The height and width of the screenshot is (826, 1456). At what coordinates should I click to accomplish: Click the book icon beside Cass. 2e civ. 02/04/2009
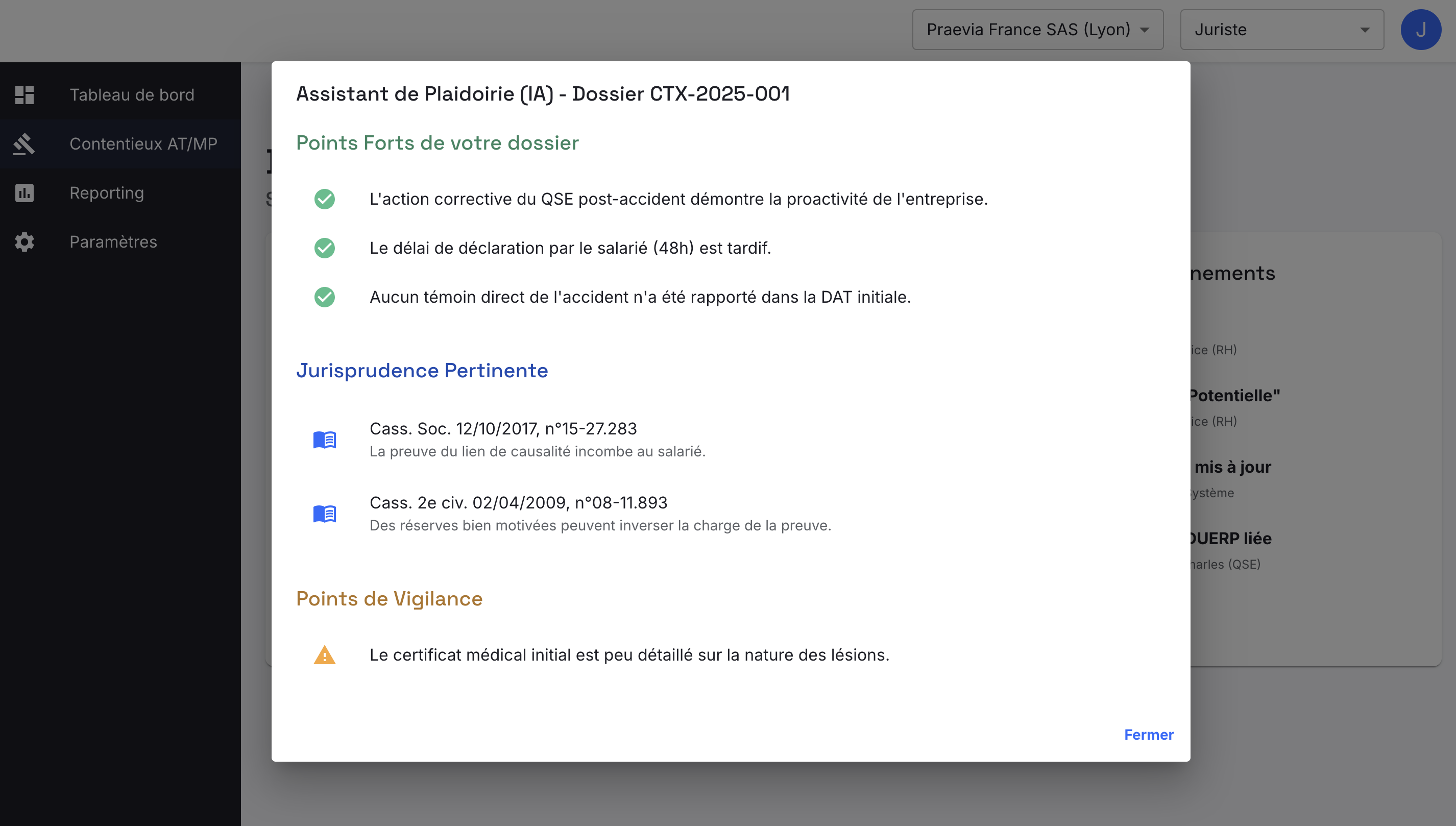pos(325,514)
